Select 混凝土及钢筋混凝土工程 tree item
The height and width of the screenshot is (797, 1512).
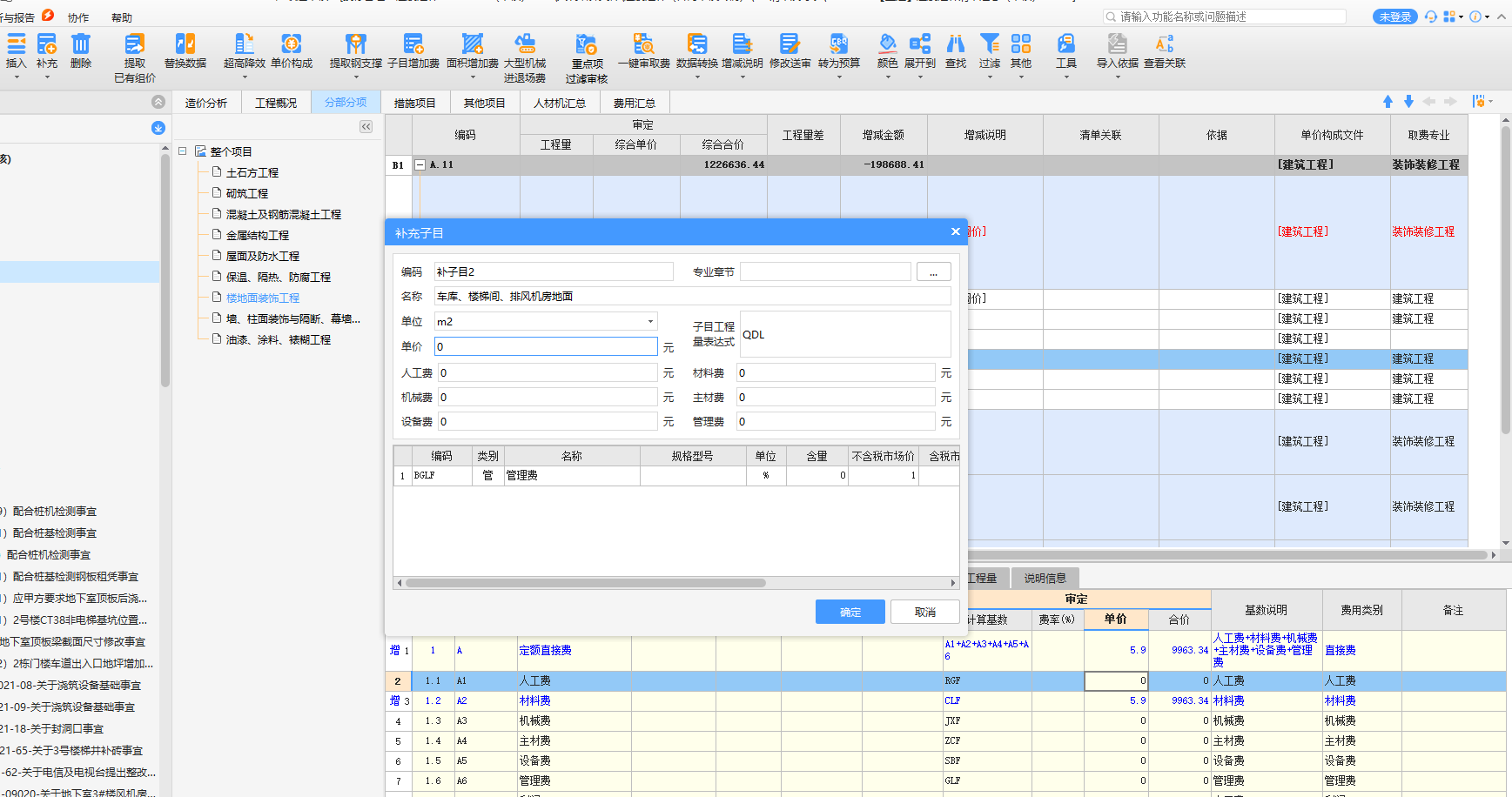point(284,214)
